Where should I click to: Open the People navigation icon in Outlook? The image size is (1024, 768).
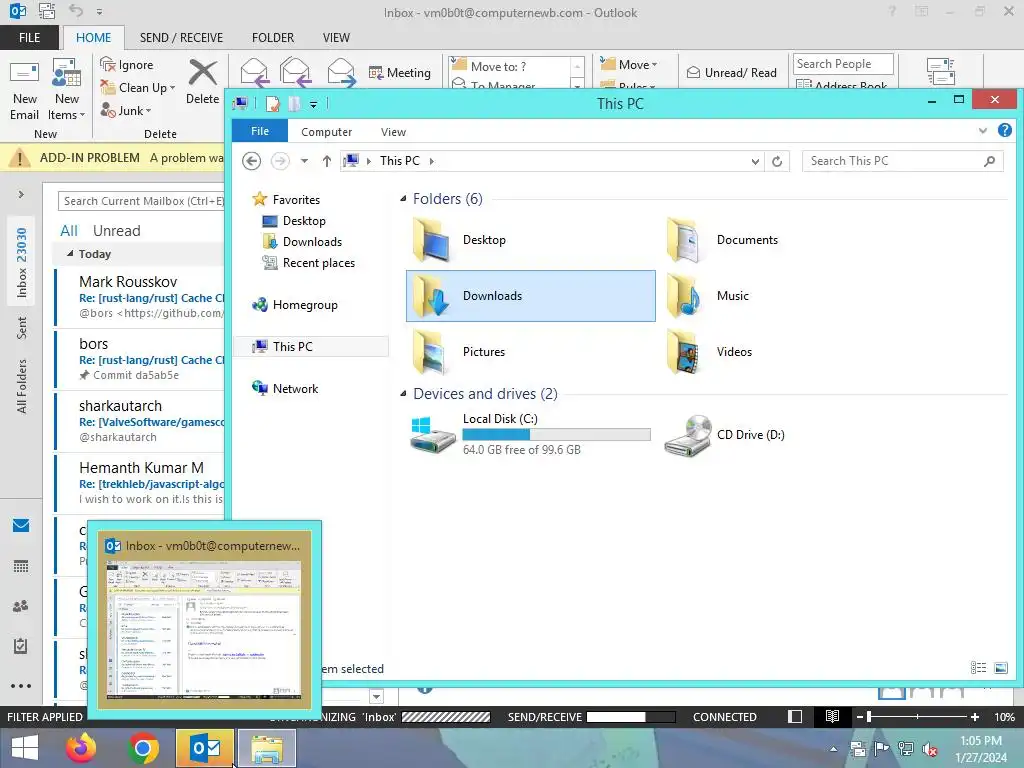[x=21, y=606]
